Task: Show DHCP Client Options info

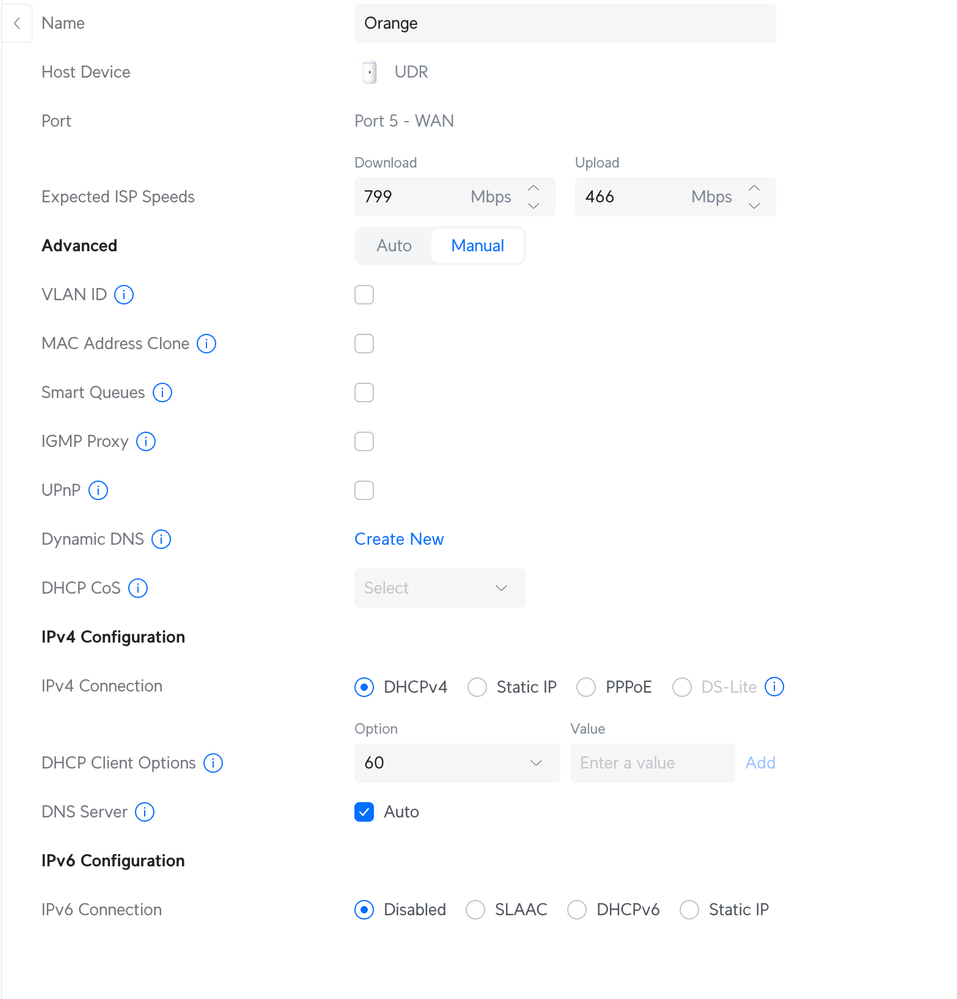Action: 213,763
